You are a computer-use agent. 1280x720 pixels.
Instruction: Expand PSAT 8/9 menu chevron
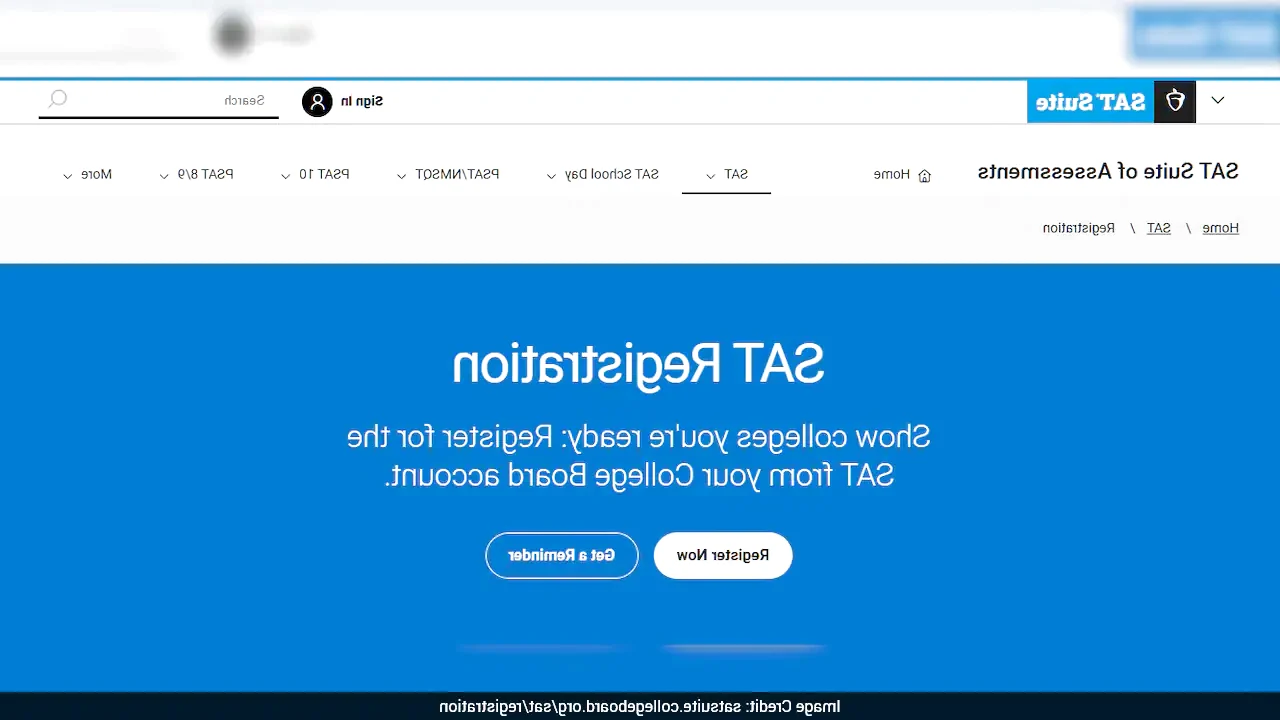pyautogui.click(x=164, y=176)
